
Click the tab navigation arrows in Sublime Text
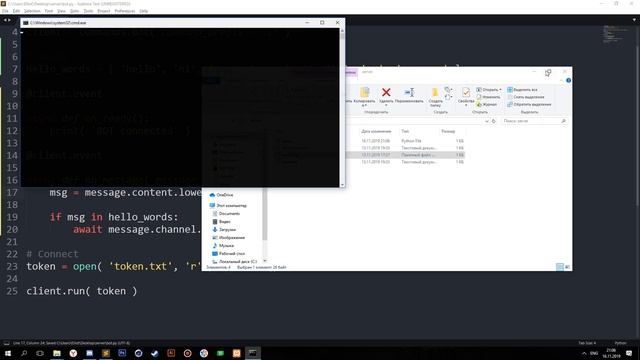pyautogui.click(x=7, y=20)
